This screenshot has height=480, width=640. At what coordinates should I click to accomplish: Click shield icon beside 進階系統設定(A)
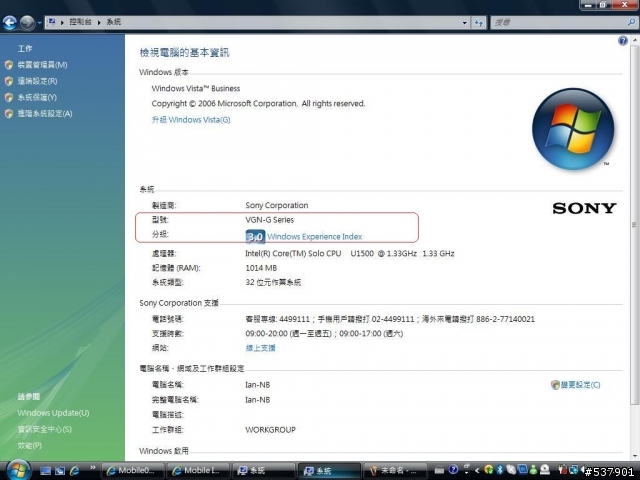[9, 114]
